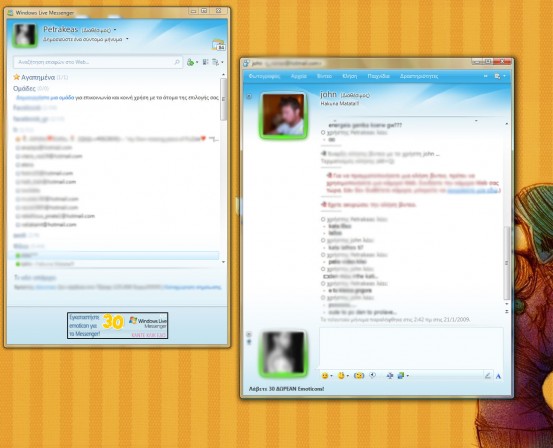Send a nudge to john
The width and height of the screenshot is (553, 448).
coord(359,376)
